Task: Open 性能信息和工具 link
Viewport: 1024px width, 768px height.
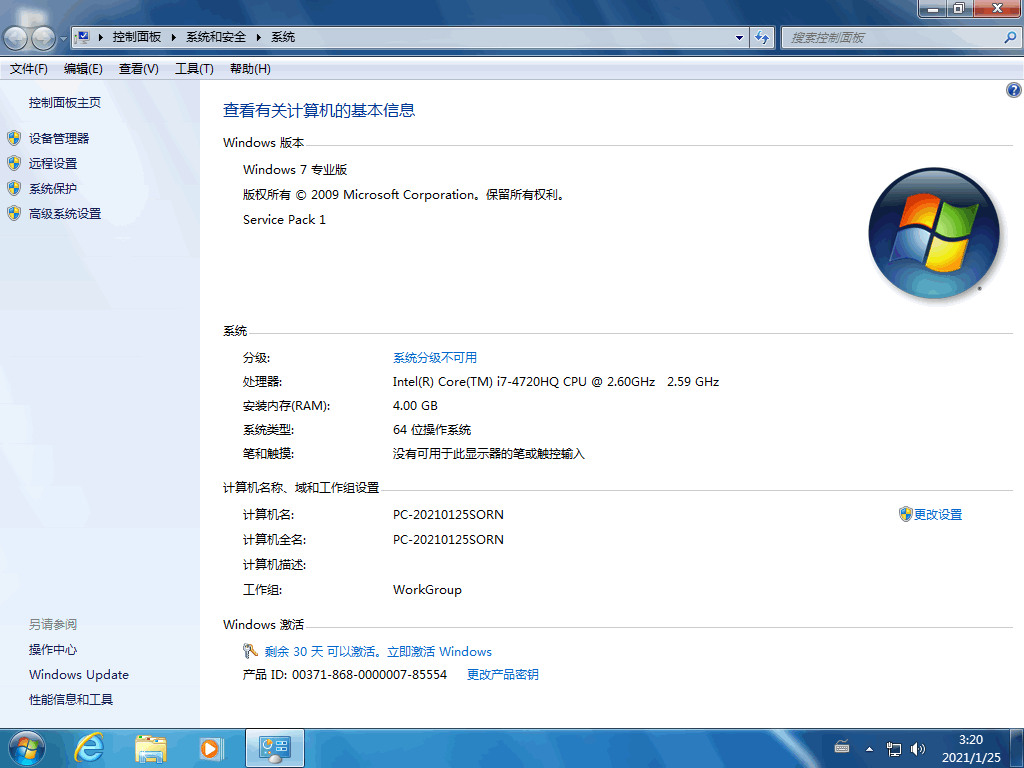Action: click(x=71, y=699)
